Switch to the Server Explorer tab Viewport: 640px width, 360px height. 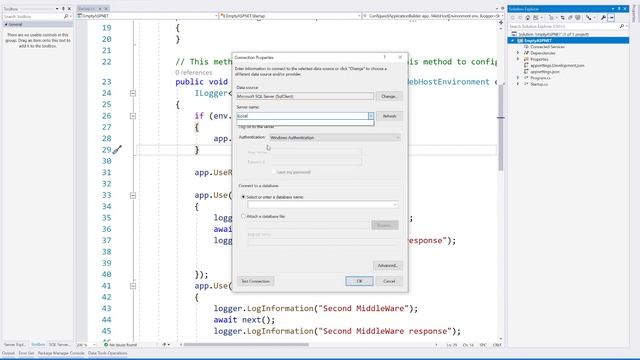tap(15, 344)
